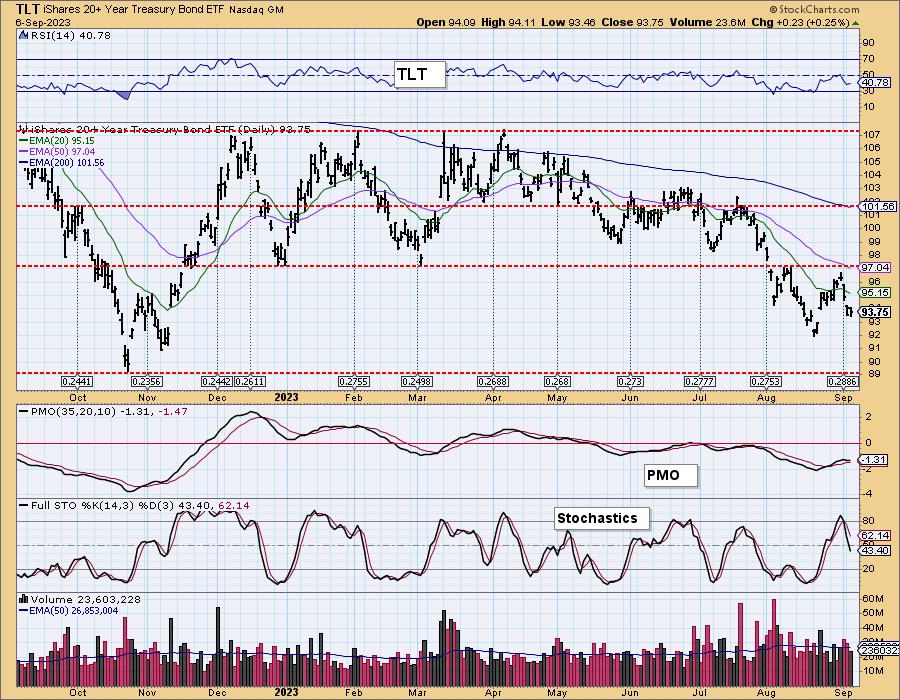Click the boxed 'PMO' annotation label
The width and height of the screenshot is (900, 700).
point(671,476)
